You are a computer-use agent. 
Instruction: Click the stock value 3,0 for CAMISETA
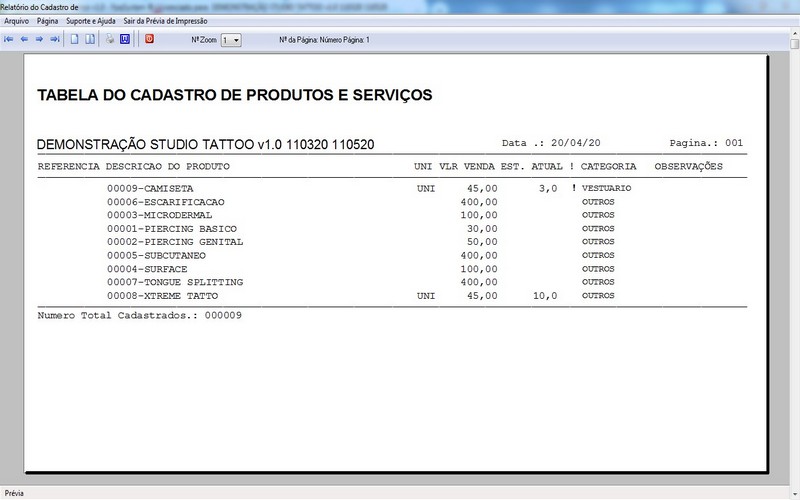click(548, 189)
